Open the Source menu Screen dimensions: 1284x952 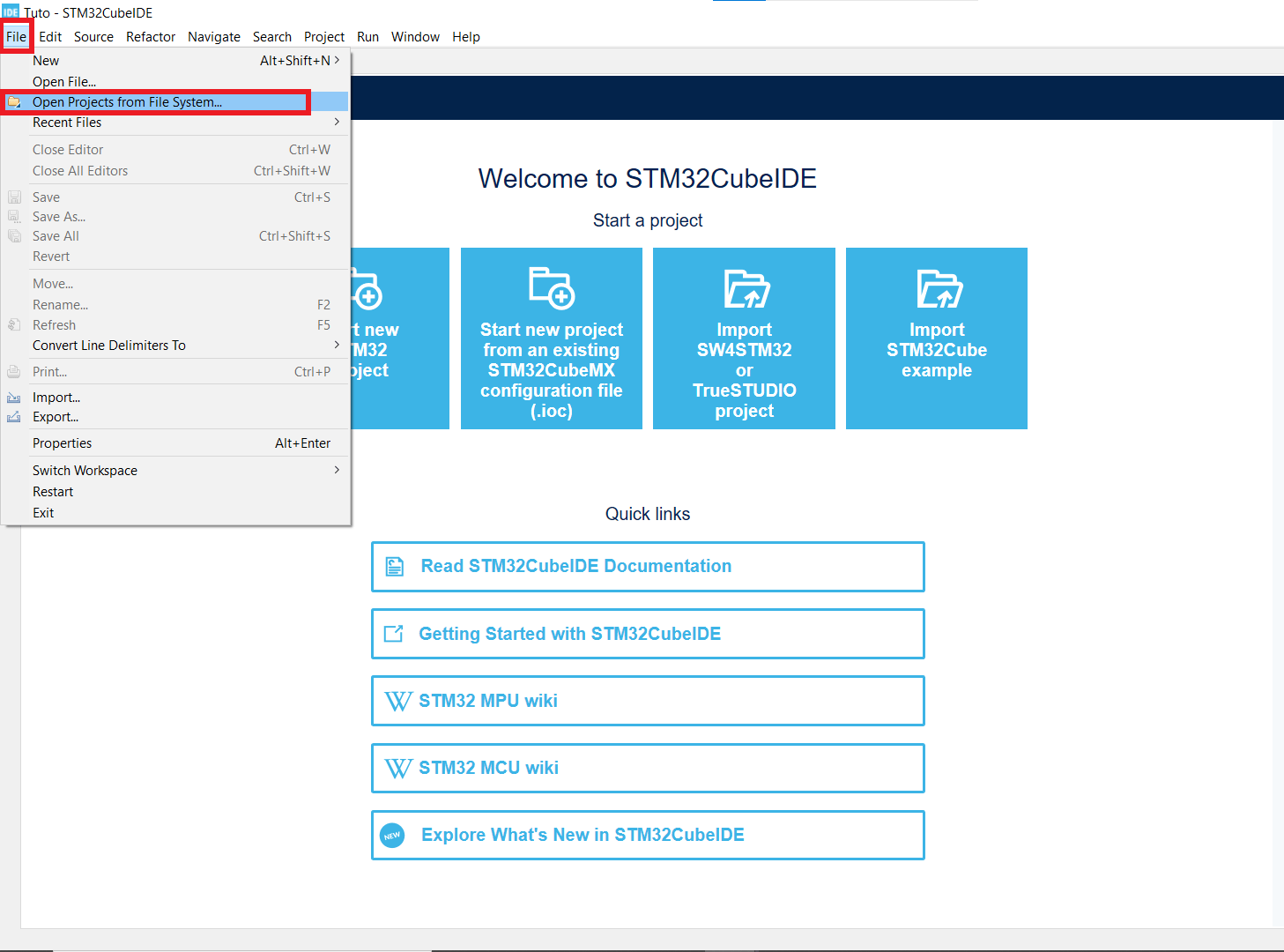93,37
